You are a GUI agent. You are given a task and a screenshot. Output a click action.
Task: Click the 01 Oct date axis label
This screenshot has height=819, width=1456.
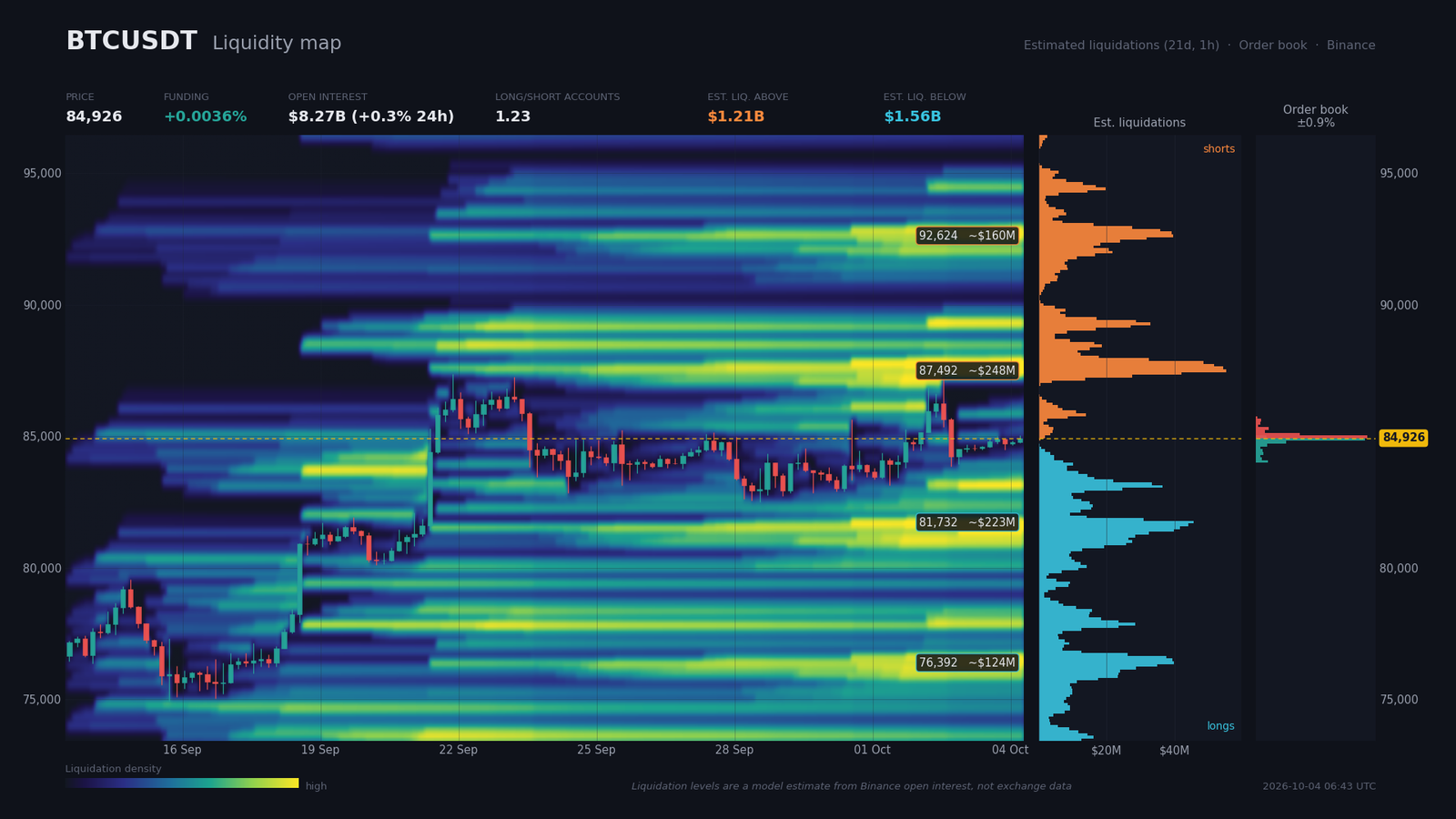tap(872, 750)
